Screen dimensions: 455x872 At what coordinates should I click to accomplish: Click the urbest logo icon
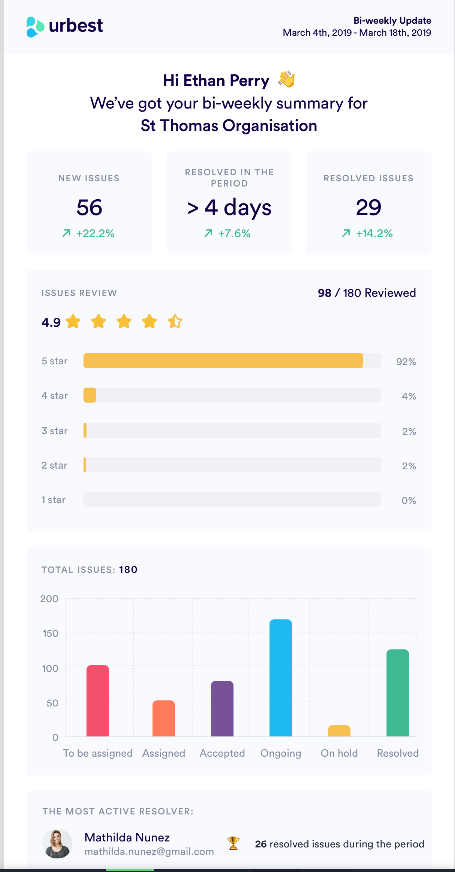(x=35, y=27)
